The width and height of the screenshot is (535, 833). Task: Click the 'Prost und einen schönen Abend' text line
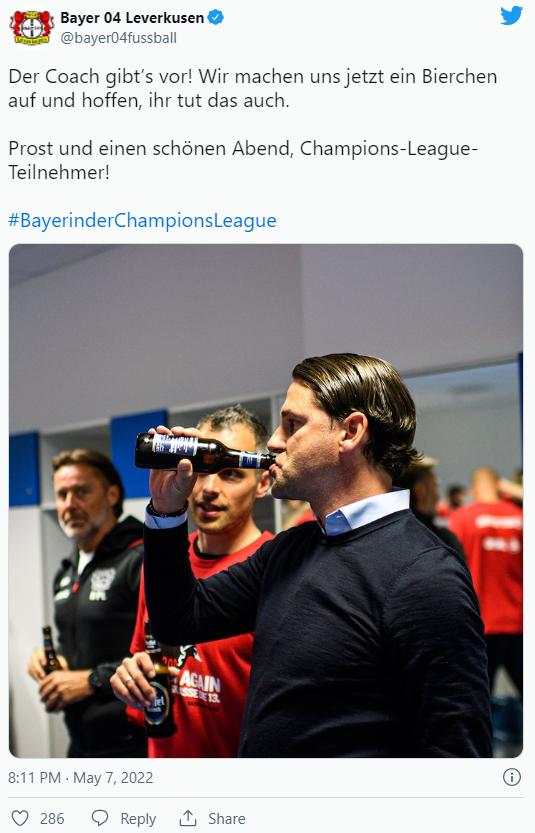coord(150,148)
